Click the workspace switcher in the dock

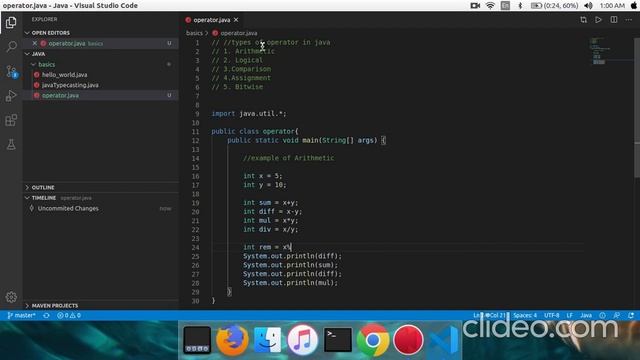[x=197, y=340]
